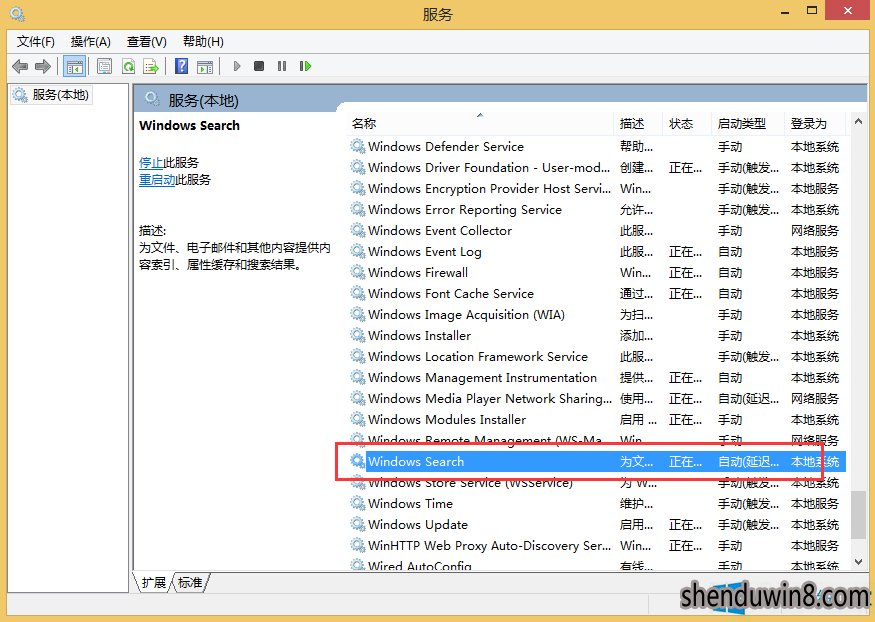The image size is (875, 622).
Task: Click the scrollbar down arrow of services list
Action: [x=858, y=562]
